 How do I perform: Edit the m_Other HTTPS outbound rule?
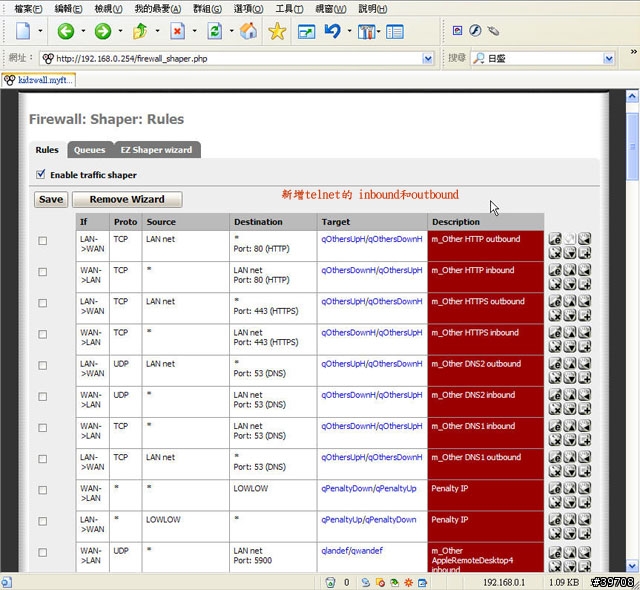(555, 301)
